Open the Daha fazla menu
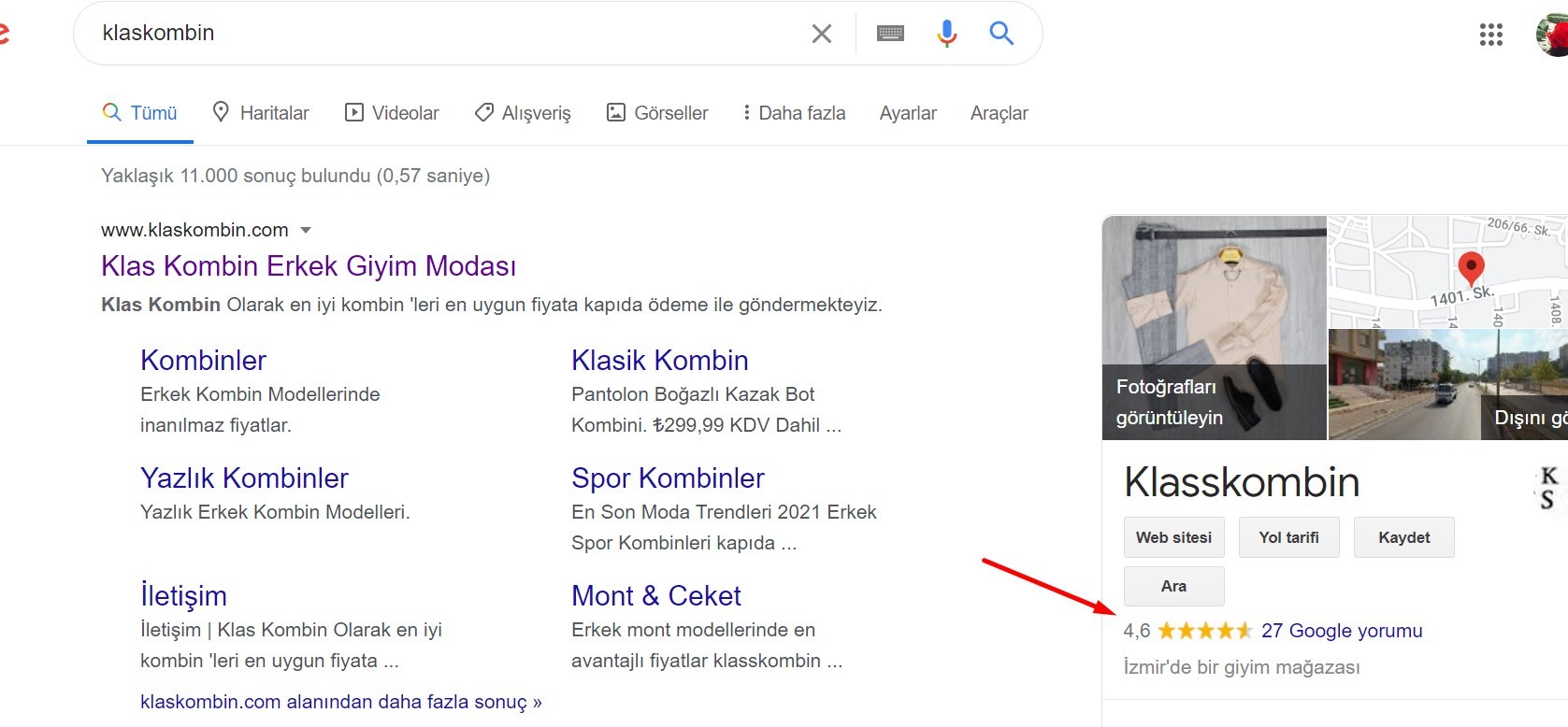 [x=794, y=113]
